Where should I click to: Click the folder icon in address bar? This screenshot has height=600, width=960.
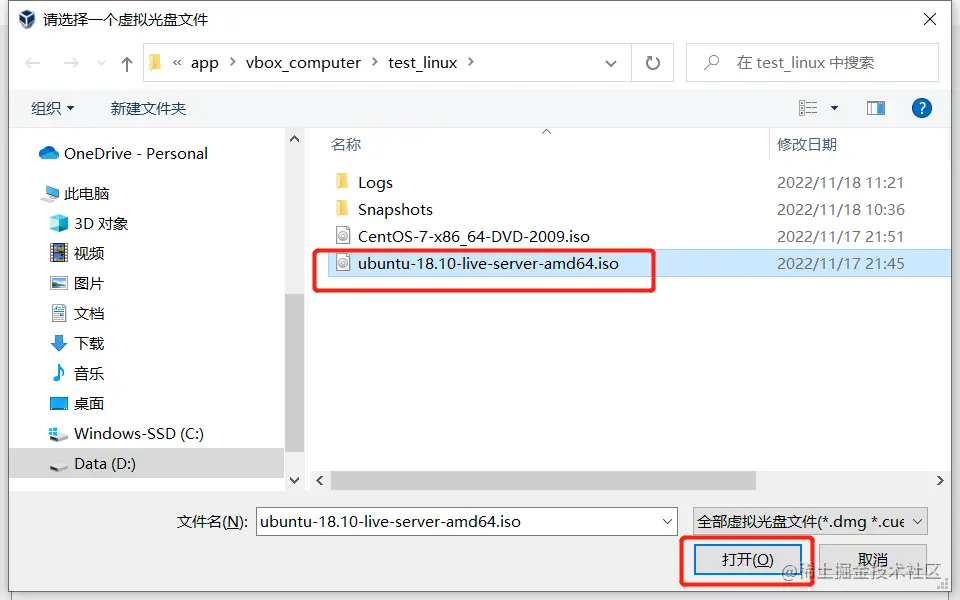tap(156, 62)
